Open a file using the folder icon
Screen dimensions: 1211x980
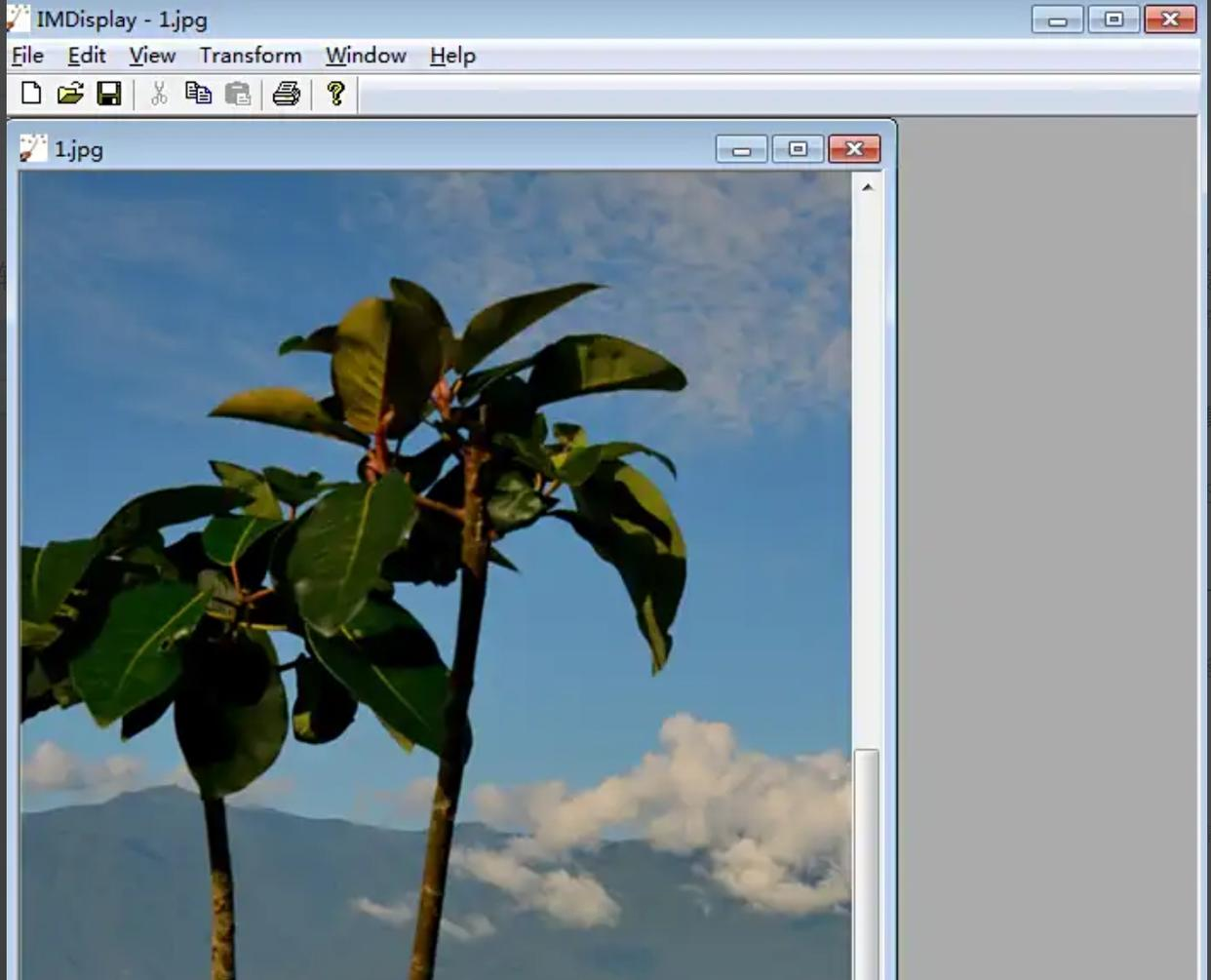click(x=70, y=94)
